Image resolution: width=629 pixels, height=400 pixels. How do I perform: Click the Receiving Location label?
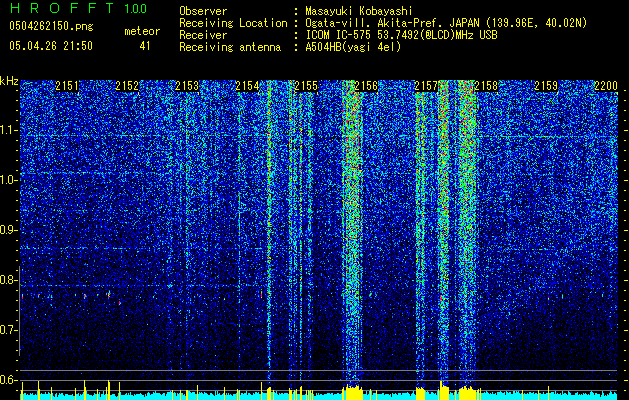tap(233, 23)
